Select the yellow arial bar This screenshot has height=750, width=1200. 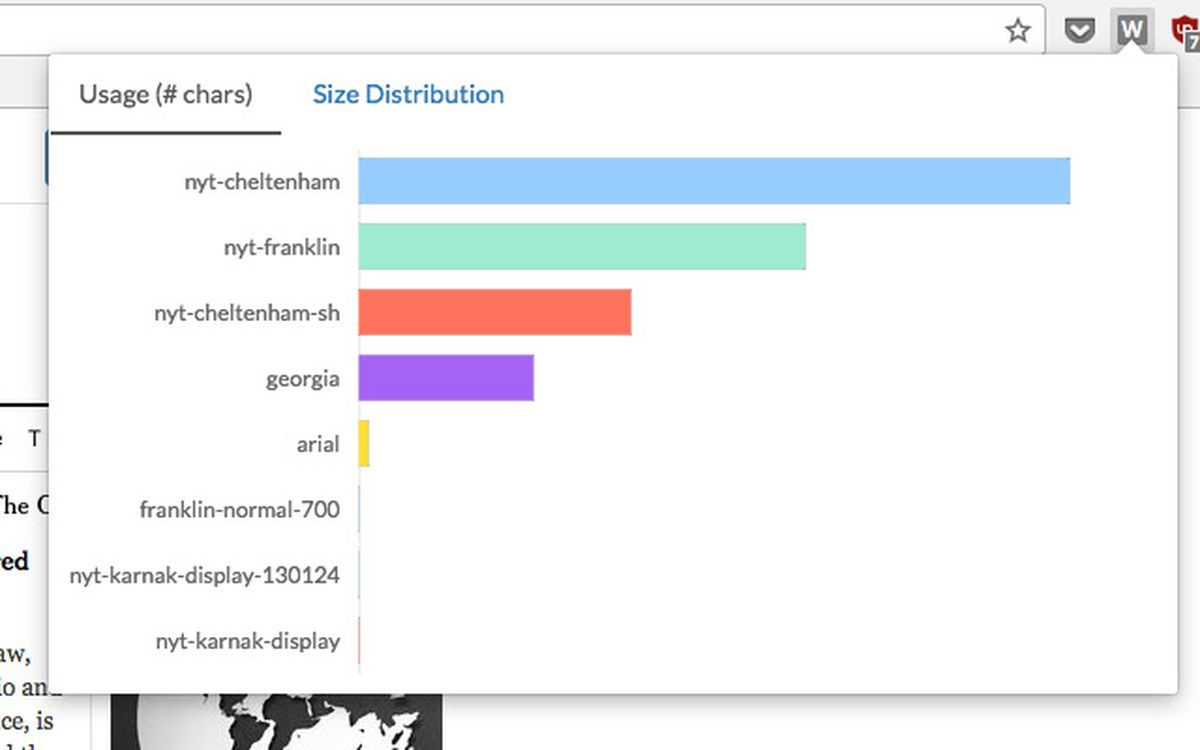click(364, 444)
